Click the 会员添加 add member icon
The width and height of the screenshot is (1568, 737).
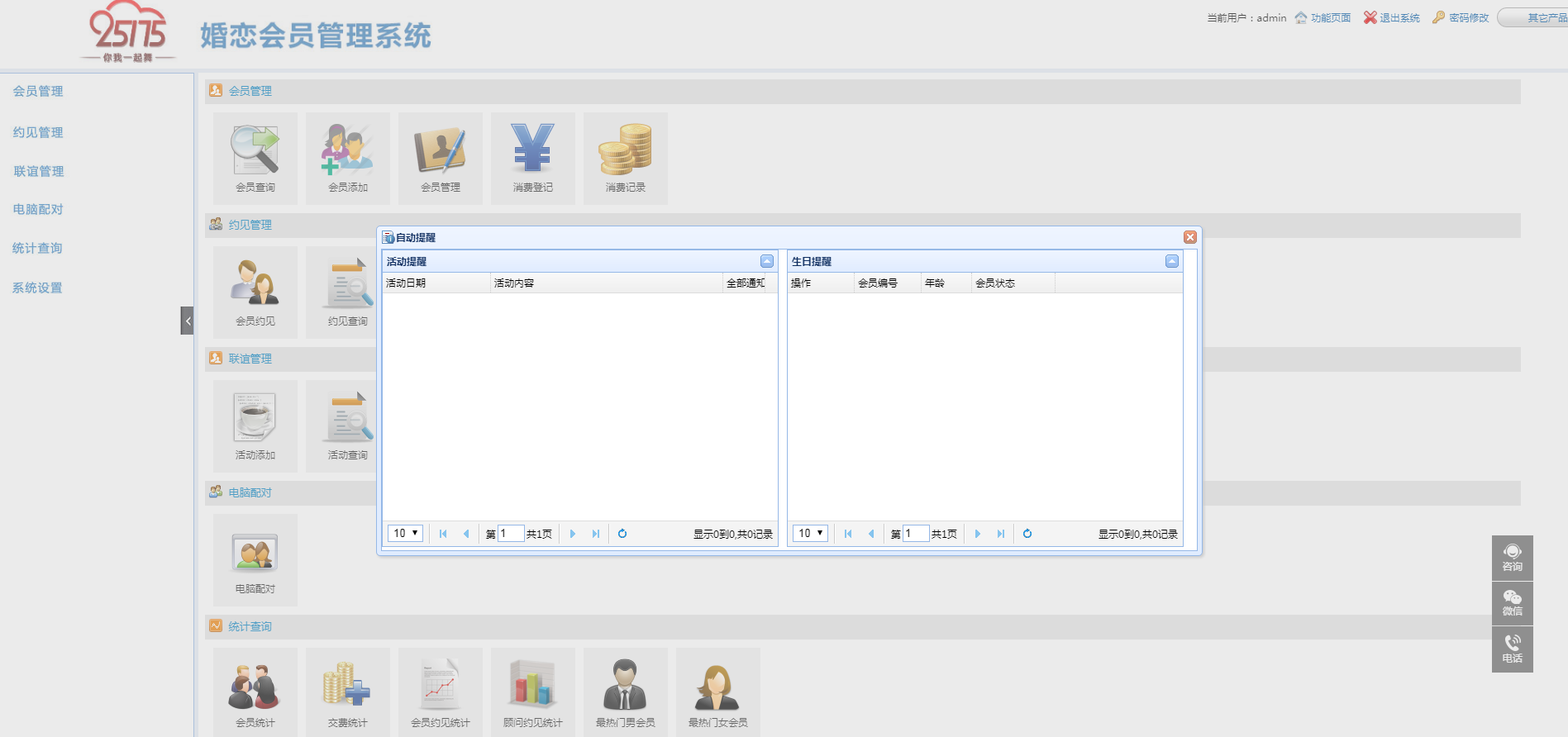tap(348, 157)
